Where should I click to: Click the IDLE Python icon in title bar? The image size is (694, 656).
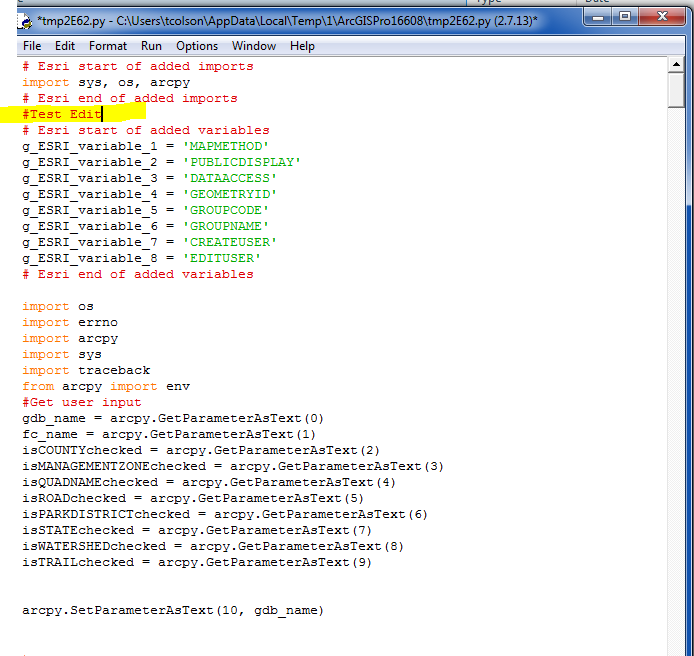[25, 21]
